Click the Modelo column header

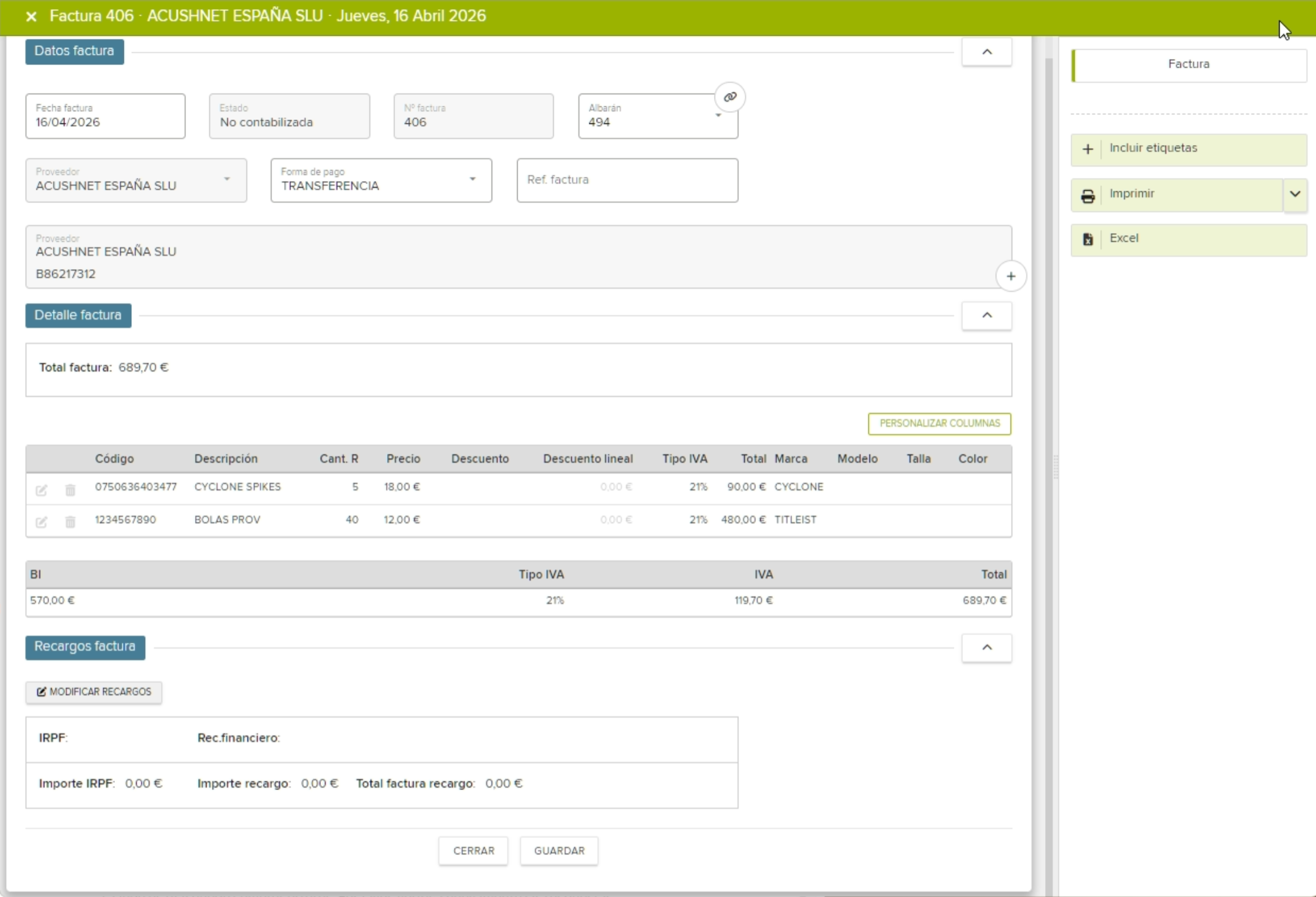(857, 459)
